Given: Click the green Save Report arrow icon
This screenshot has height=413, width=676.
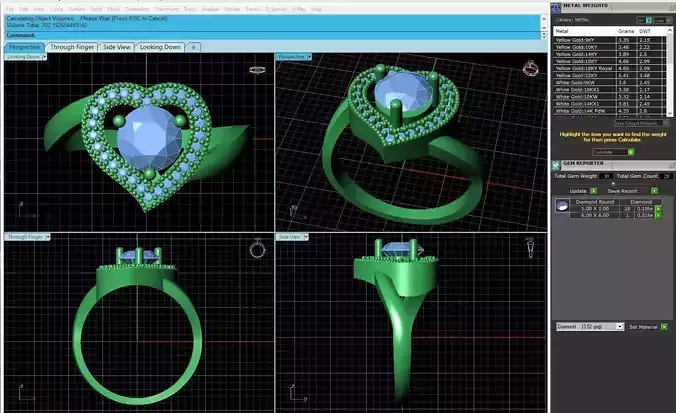Looking at the screenshot, I should point(654,191).
